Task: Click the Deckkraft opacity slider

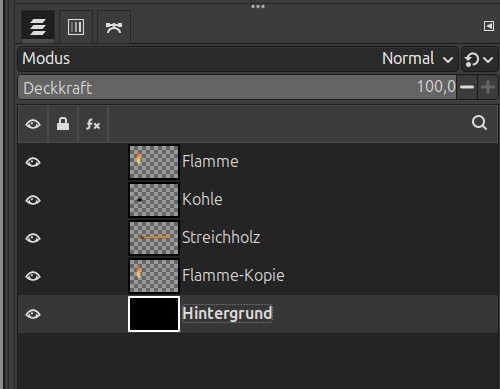Action: coord(237,87)
